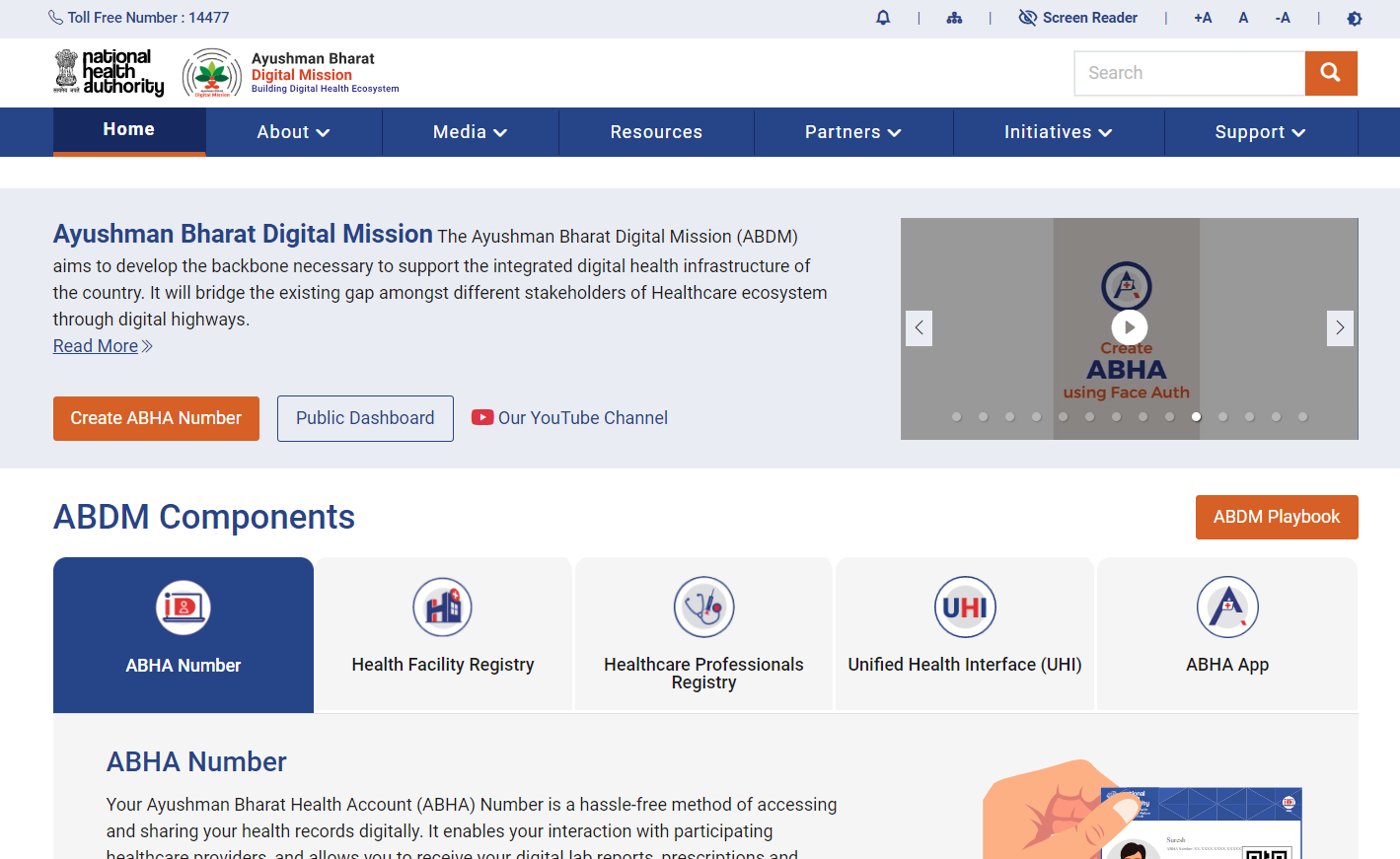Switch to the Resources menu item
The width and height of the screenshot is (1400, 859).
click(x=655, y=131)
